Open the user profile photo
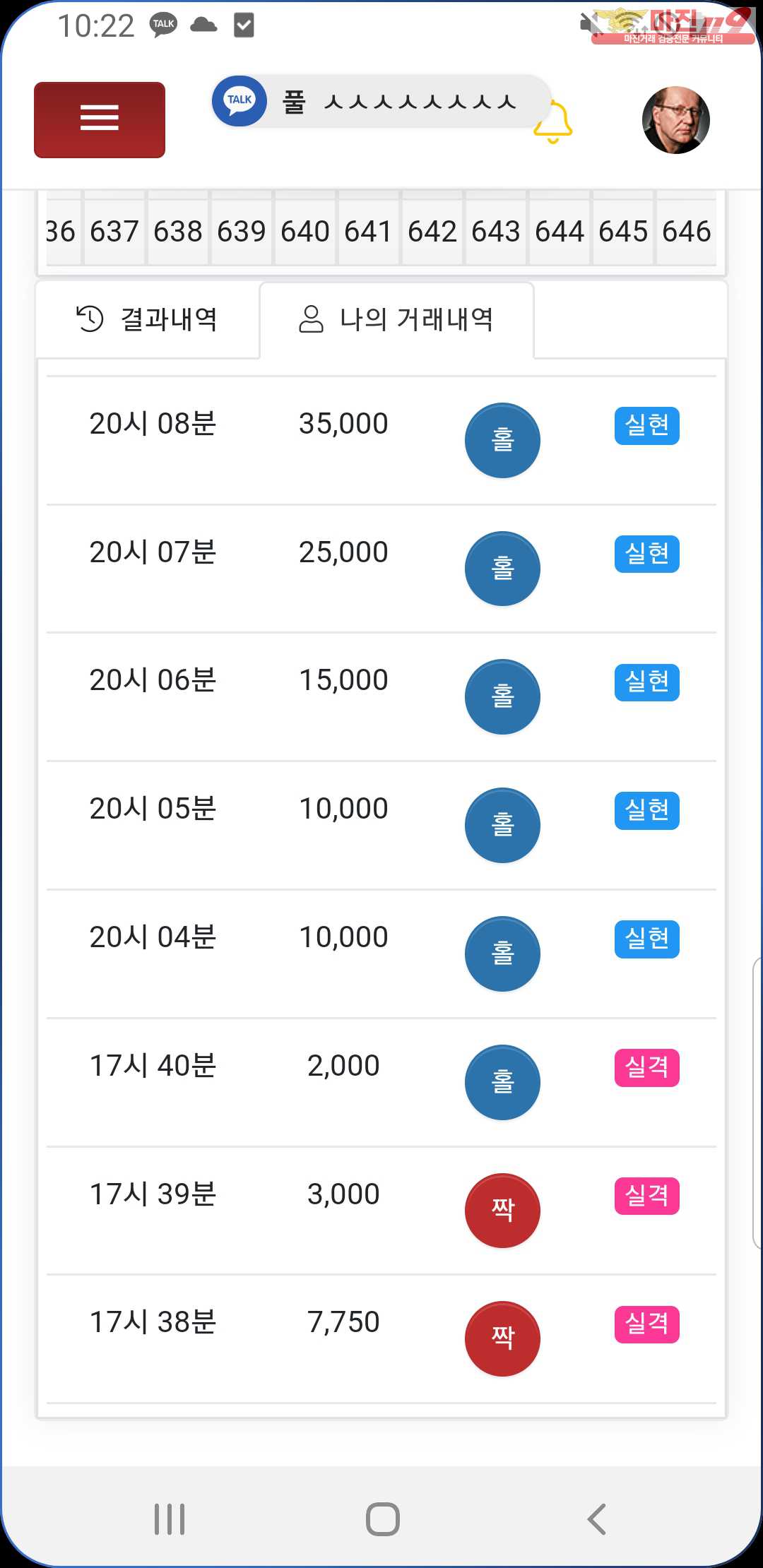The height and width of the screenshot is (1568, 763). pyautogui.click(x=675, y=120)
